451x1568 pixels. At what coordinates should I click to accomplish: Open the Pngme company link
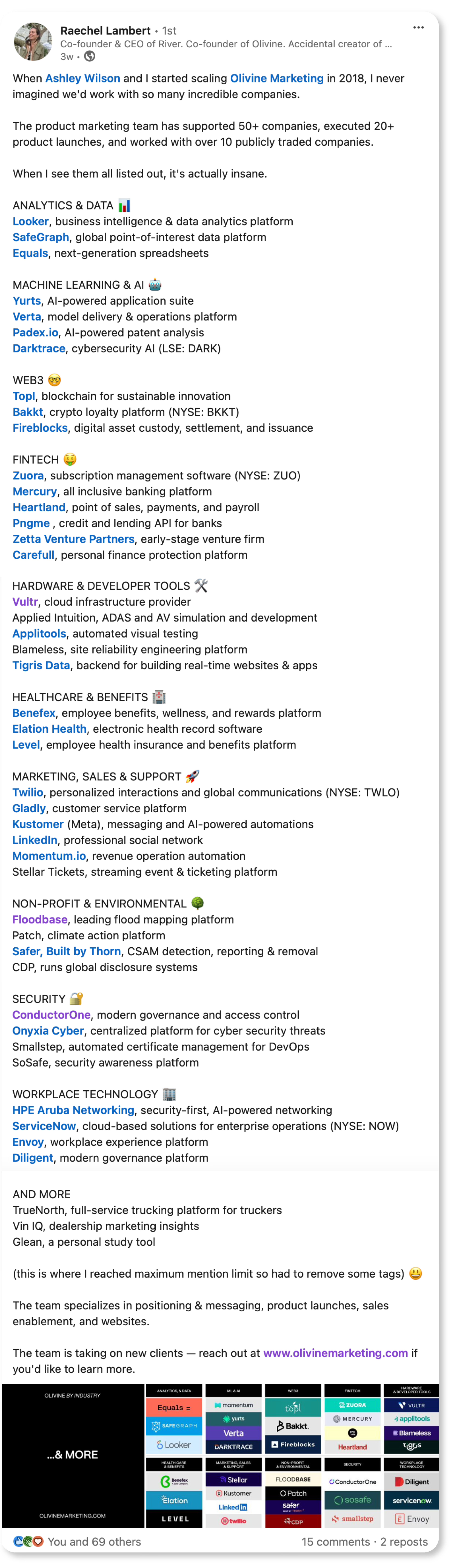pyautogui.click(x=31, y=523)
